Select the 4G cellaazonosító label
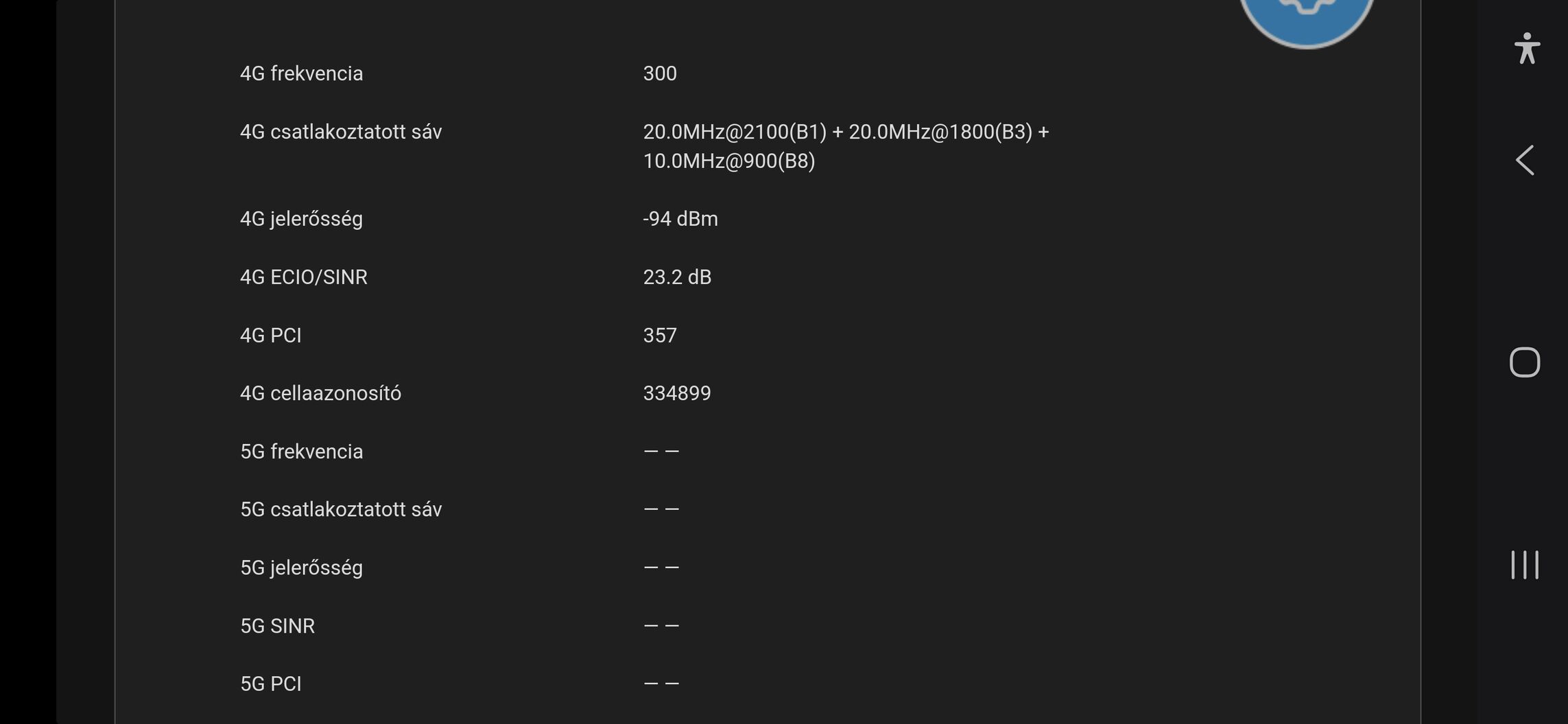Image resolution: width=1568 pixels, height=724 pixels. [320, 393]
